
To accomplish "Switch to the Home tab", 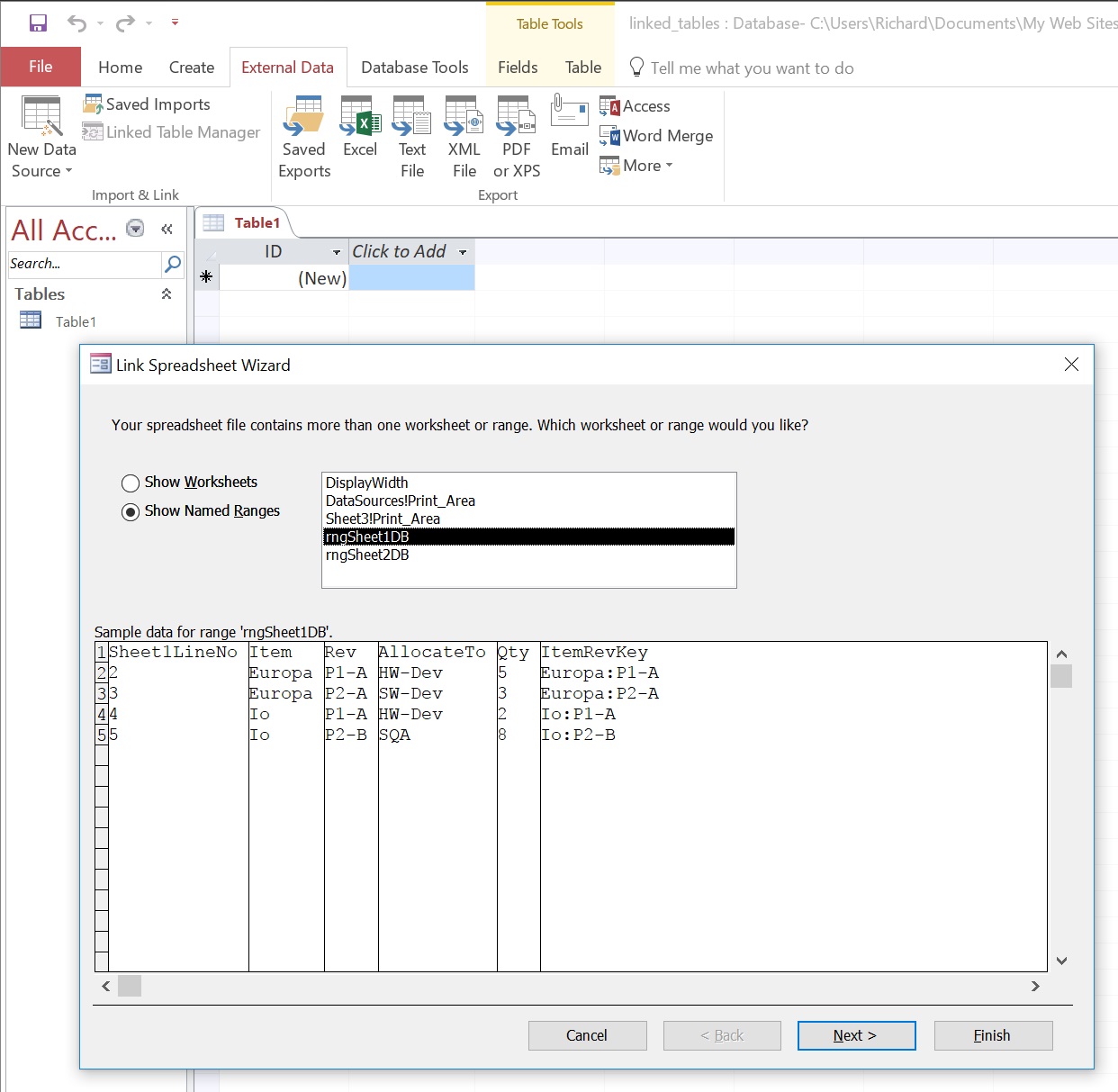I will [x=121, y=68].
